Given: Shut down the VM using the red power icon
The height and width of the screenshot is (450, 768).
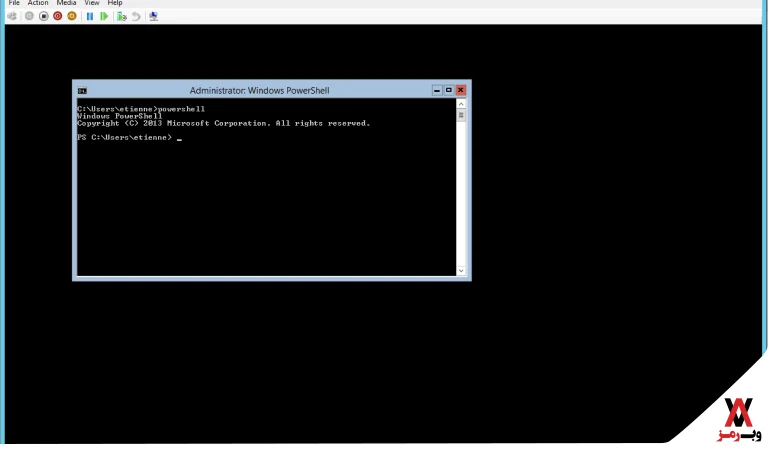Looking at the screenshot, I should click(x=58, y=16).
